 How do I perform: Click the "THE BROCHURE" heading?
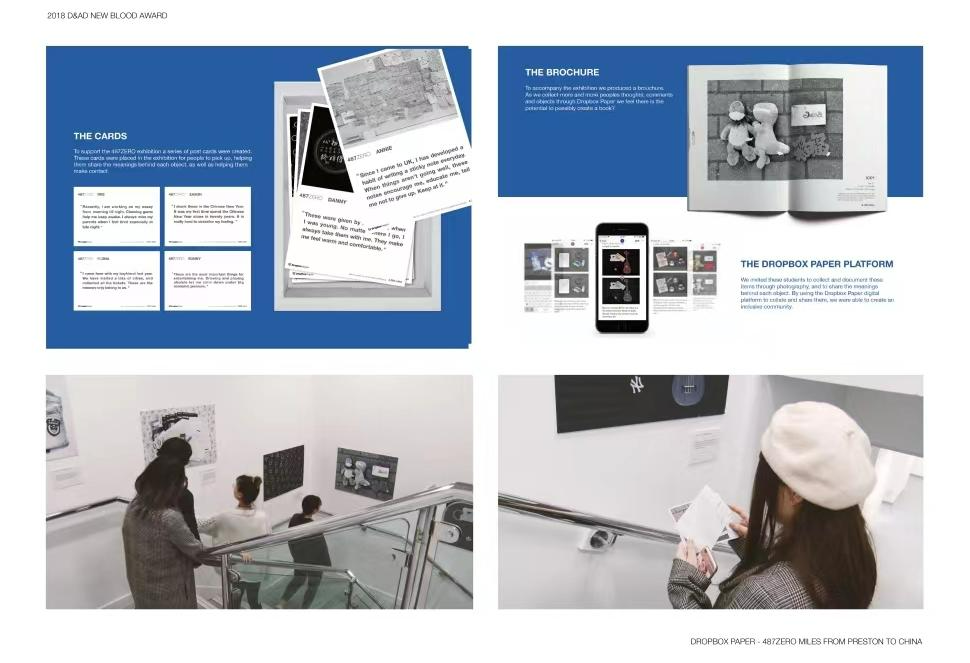pyautogui.click(x=562, y=72)
